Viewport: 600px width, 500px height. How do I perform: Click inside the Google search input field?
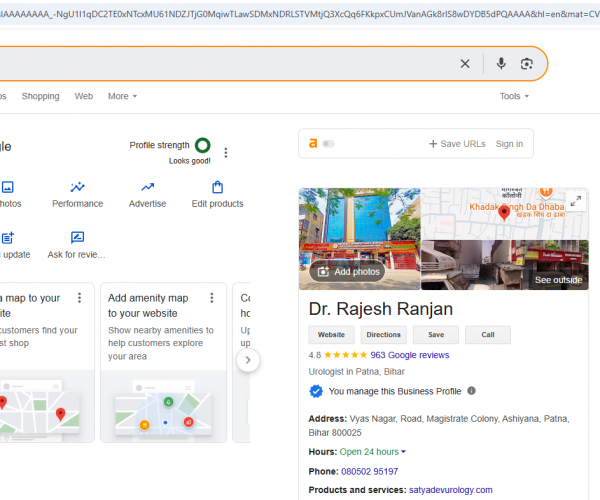tap(226, 64)
